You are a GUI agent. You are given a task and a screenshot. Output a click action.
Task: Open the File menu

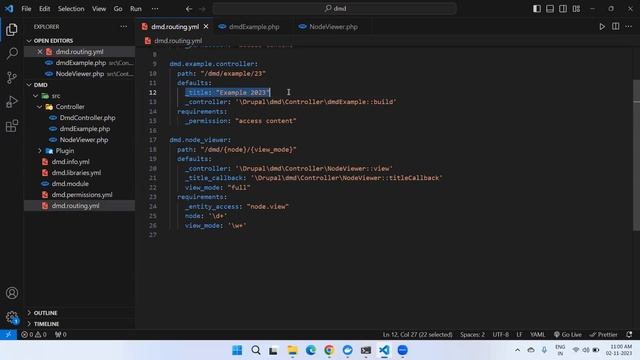pos(26,9)
